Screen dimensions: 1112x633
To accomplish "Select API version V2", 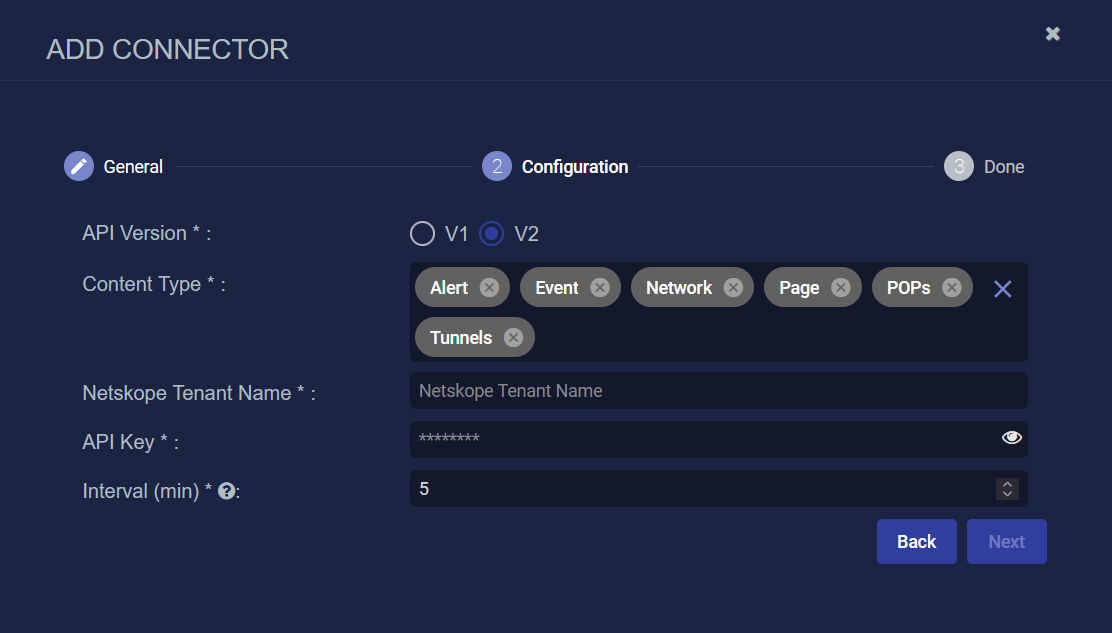I will pyautogui.click(x=491, y=233).
